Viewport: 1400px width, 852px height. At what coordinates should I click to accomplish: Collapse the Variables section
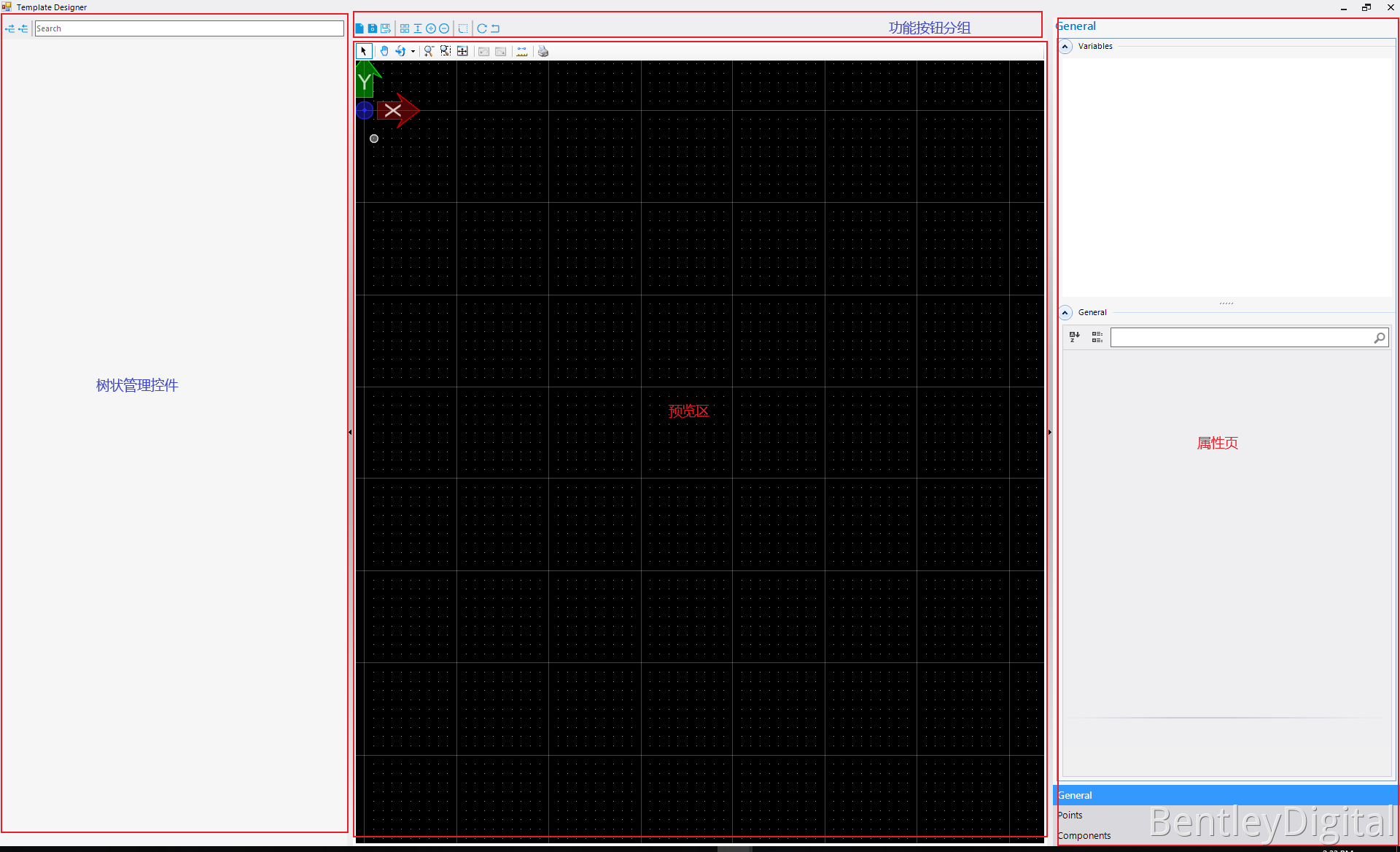(x=1065, y=47)
